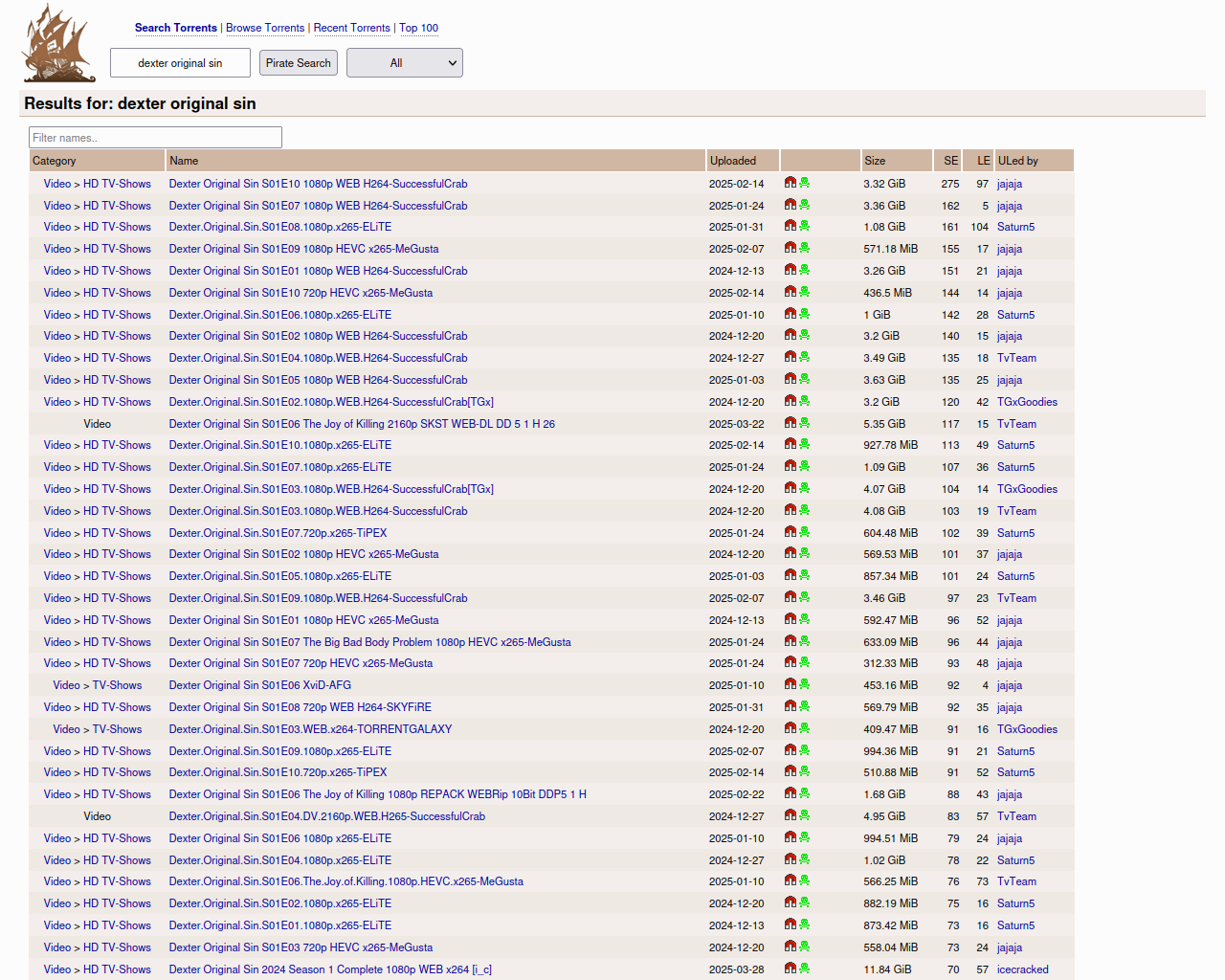Viewport: 1225px width, 980px height.
Task: Click green skull for S01E08.1080p.x265-ELiTE row
Action: click(804, 226)
